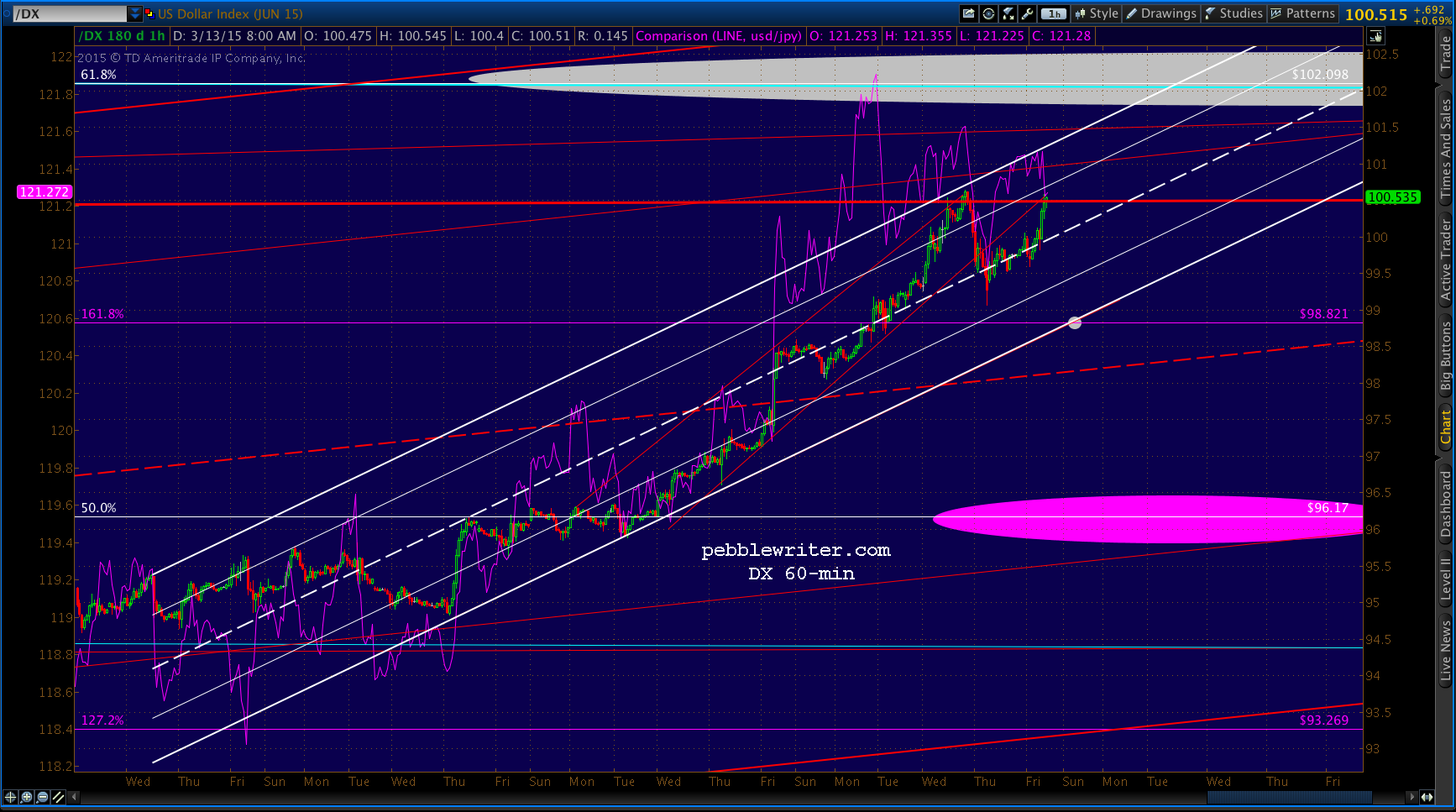Click the scroll right arrow
Viewport: 1456px width, 812px height.
[1413, 796]
